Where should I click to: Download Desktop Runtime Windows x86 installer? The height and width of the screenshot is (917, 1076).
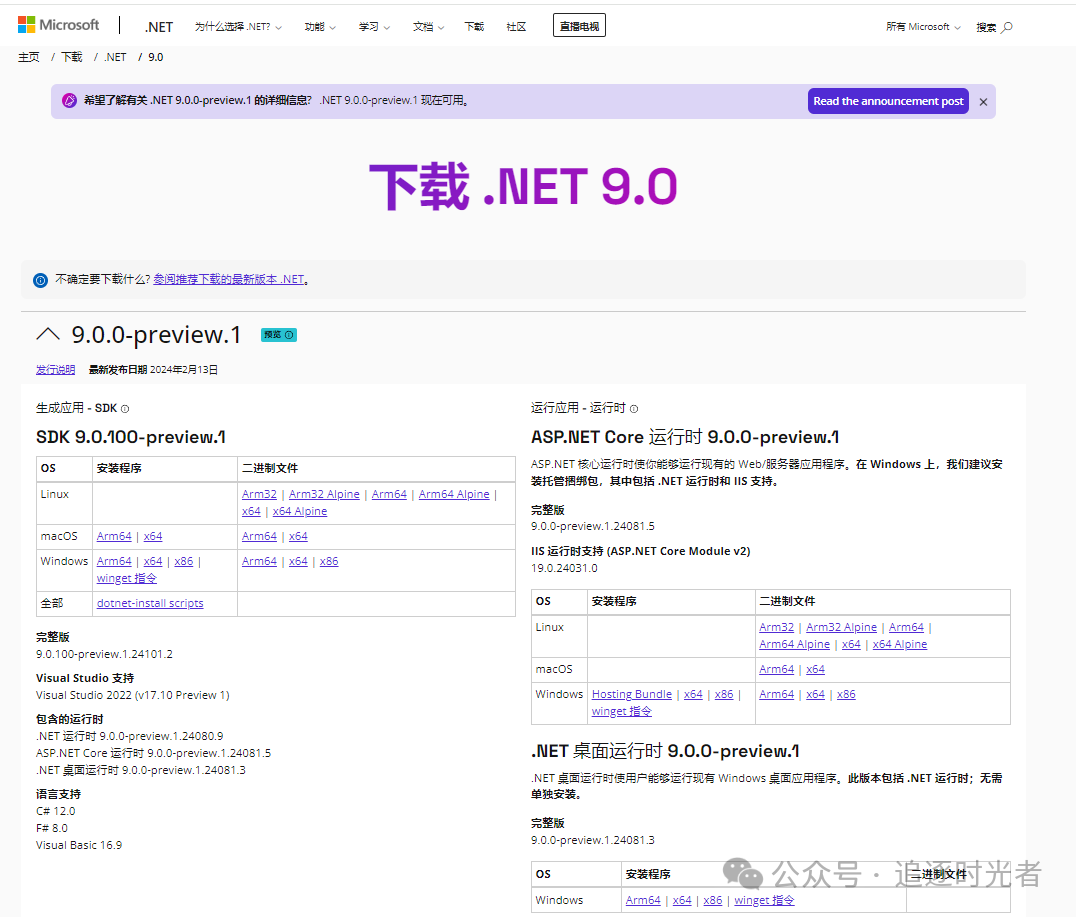point(713,901)
